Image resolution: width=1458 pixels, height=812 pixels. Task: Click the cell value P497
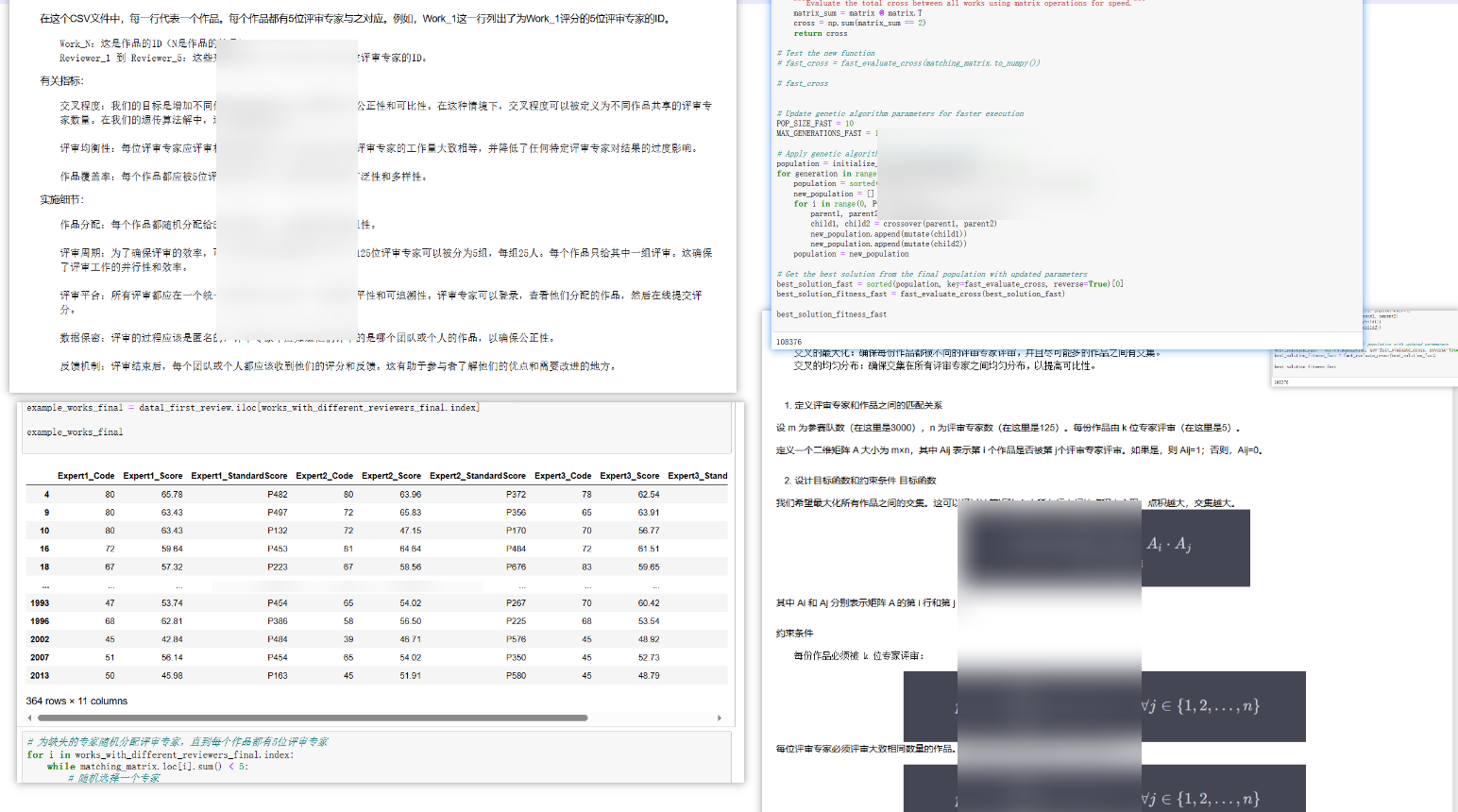[x=278, y=513]
